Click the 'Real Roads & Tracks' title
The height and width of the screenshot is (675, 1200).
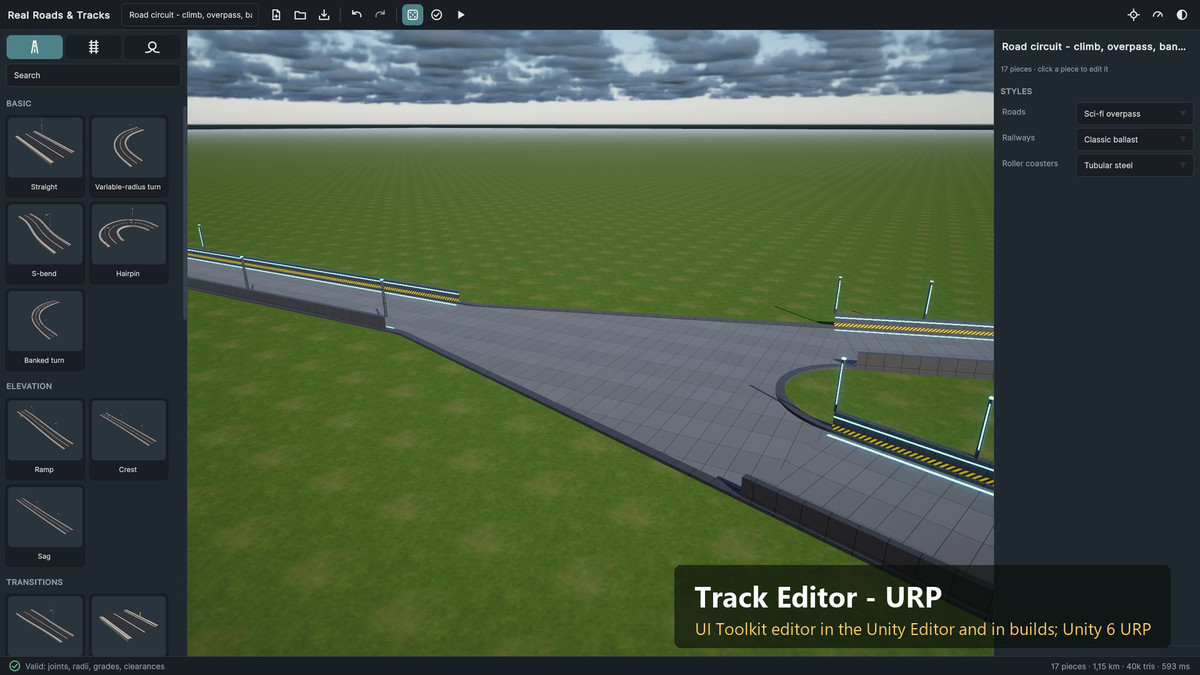point(59,15)
